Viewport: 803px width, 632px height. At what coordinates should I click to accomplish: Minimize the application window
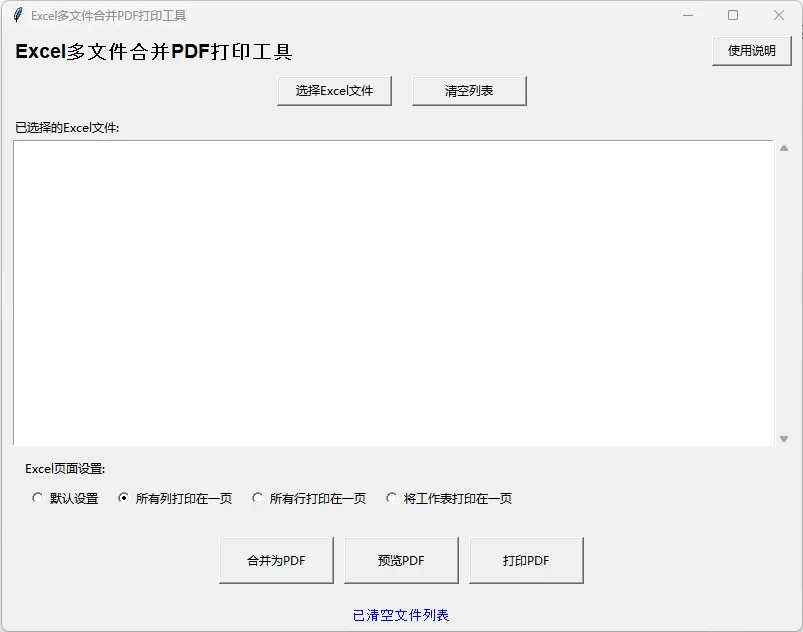pyautogui.click(x=688, y=15)
